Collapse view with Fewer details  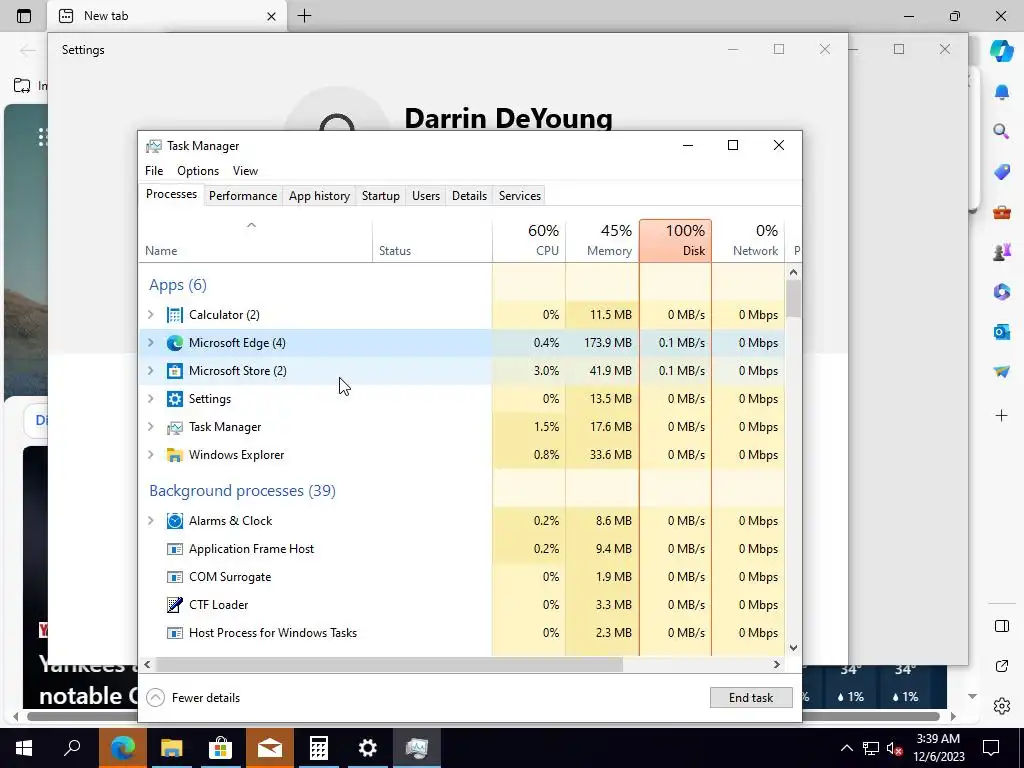coord(194,698)
